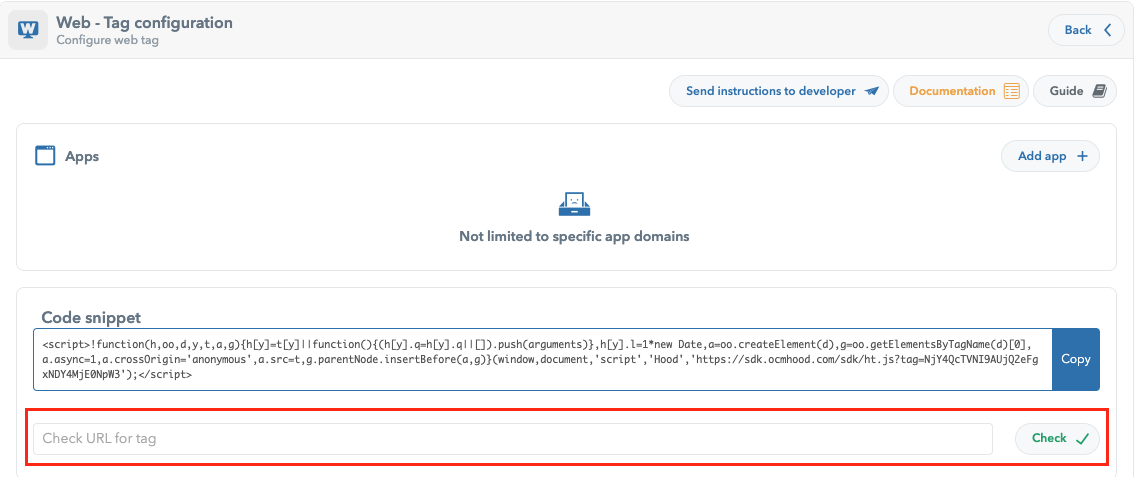Click the Guide book icon

(1100, 91)
